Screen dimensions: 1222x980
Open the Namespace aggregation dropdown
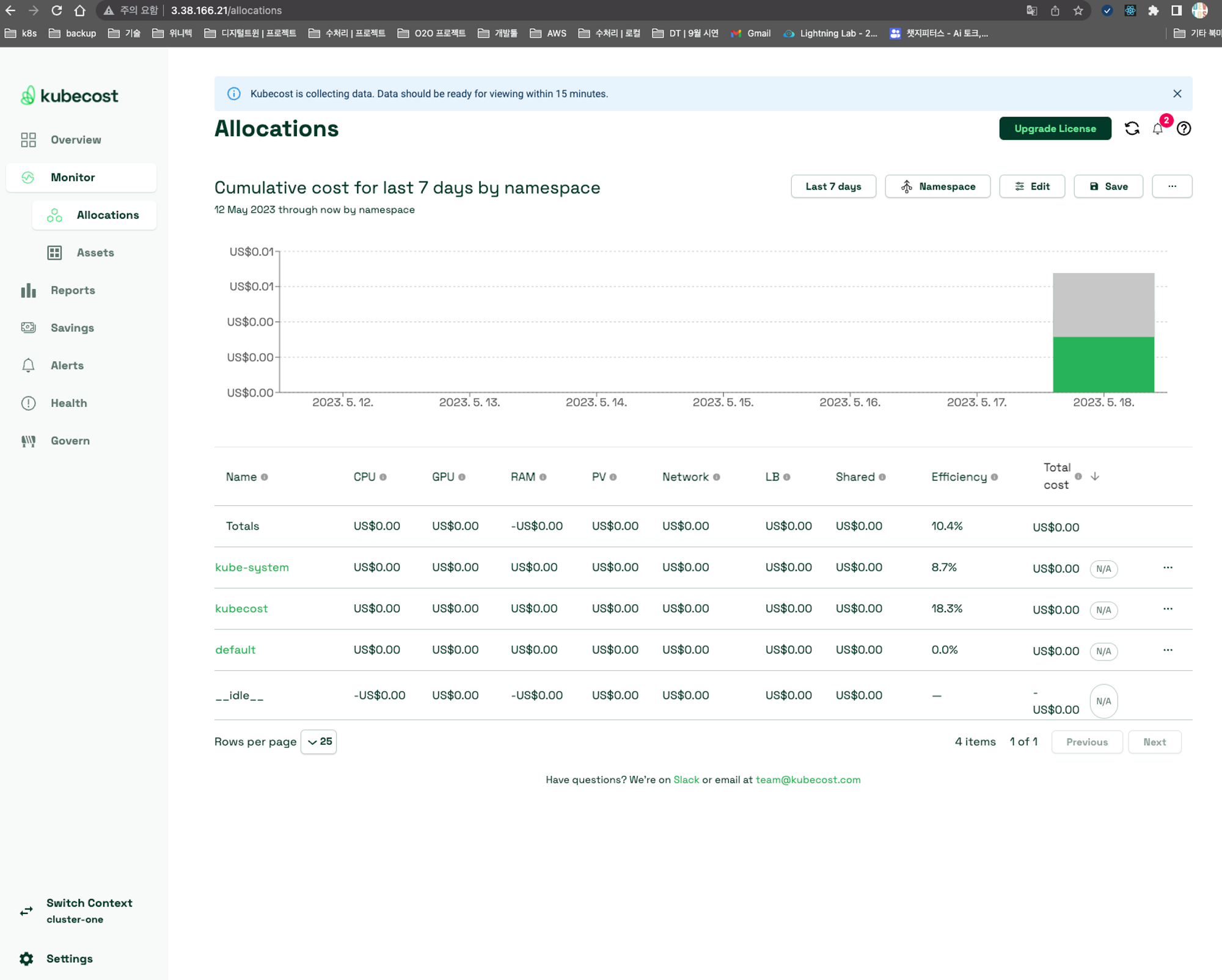coord(937,186)
